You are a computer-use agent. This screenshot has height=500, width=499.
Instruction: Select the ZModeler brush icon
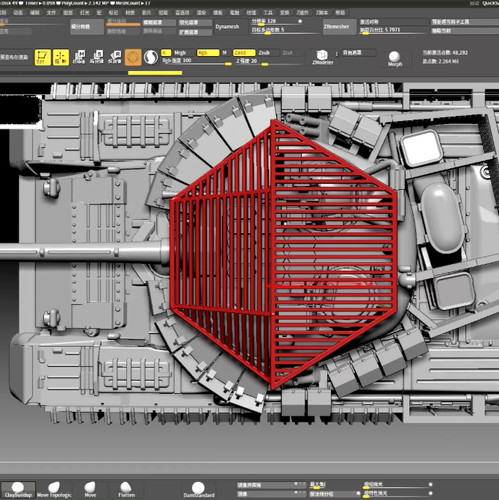pyautogui.click(x=322, y=57)
